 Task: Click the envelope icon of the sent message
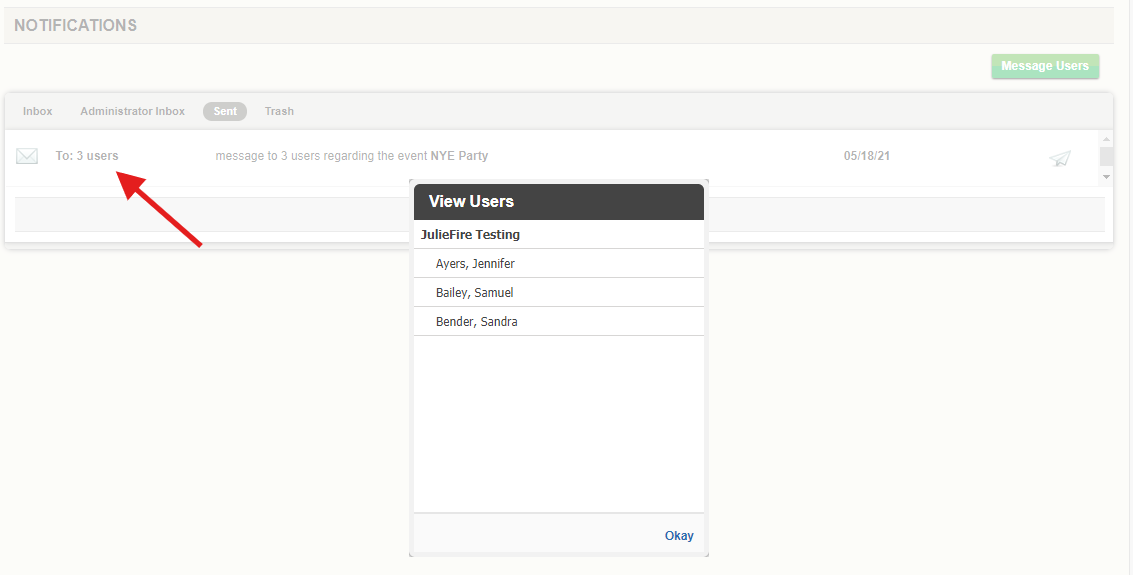[x=27, y=156]
